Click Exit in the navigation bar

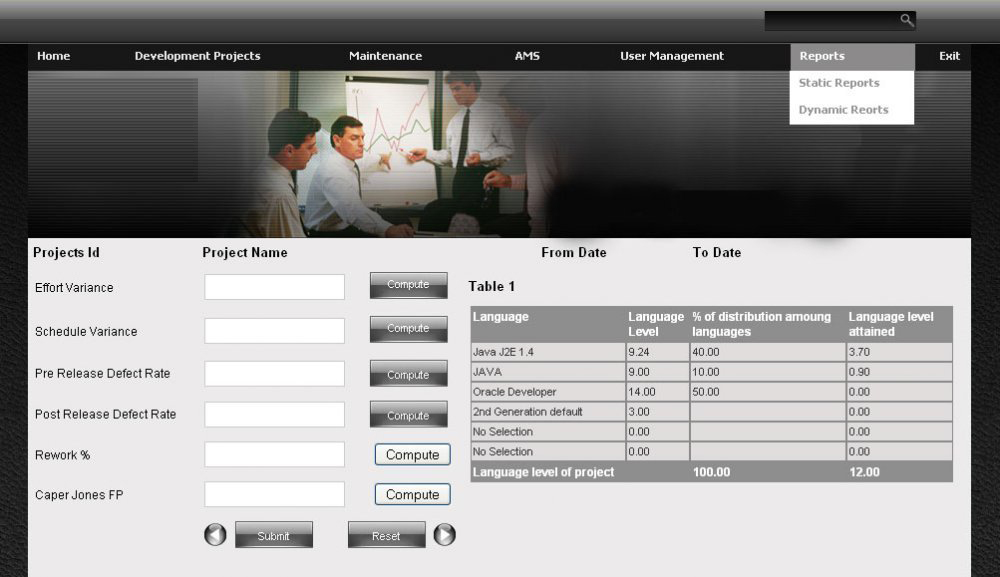[x=949, y=56]
